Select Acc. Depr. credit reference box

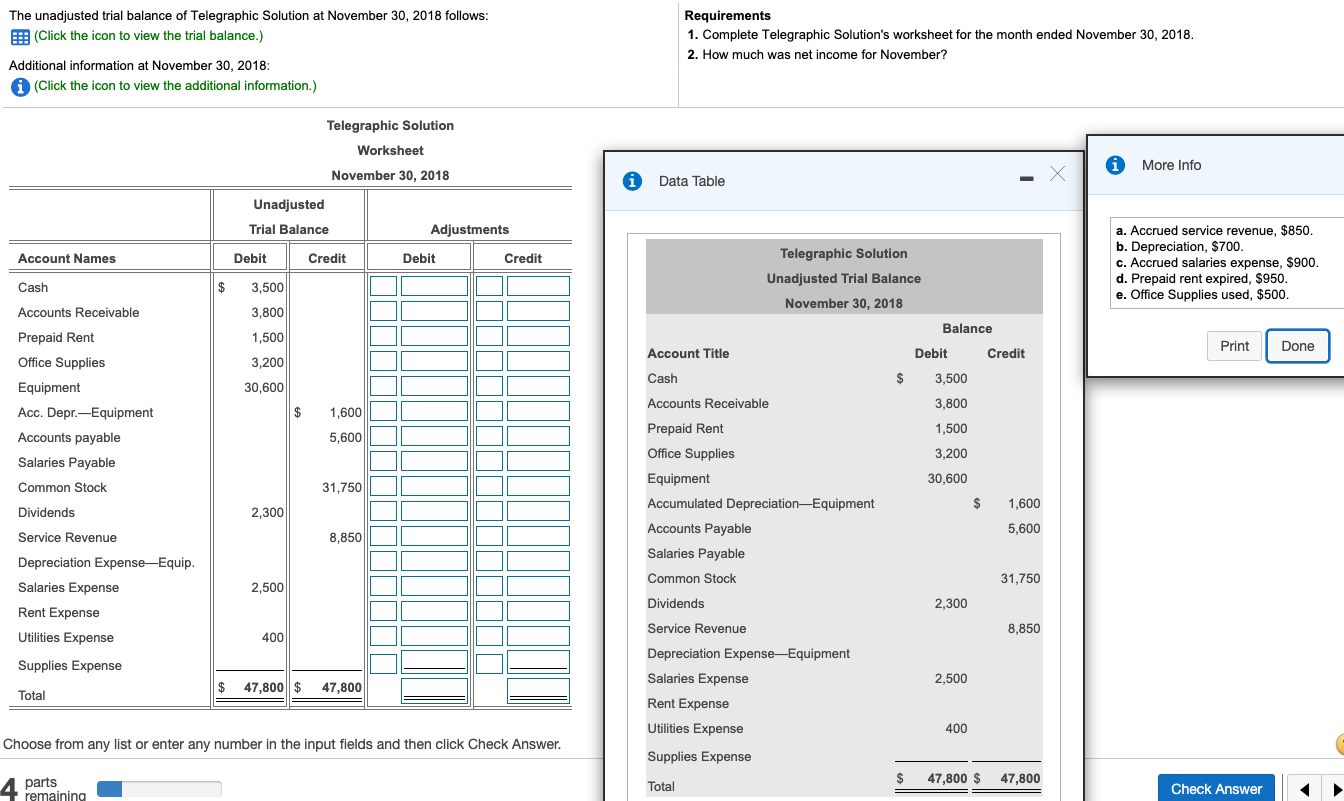coord(489,412)
